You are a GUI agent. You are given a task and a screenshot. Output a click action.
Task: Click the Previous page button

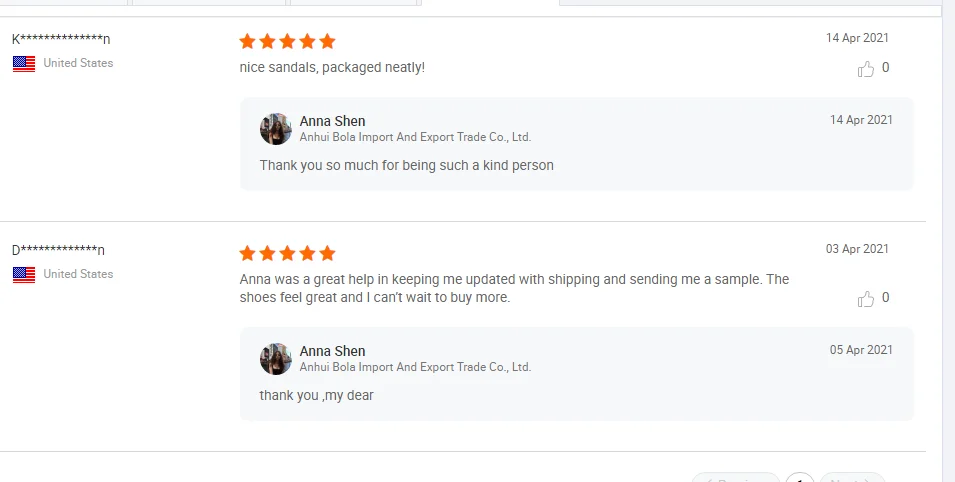point(735,479)
